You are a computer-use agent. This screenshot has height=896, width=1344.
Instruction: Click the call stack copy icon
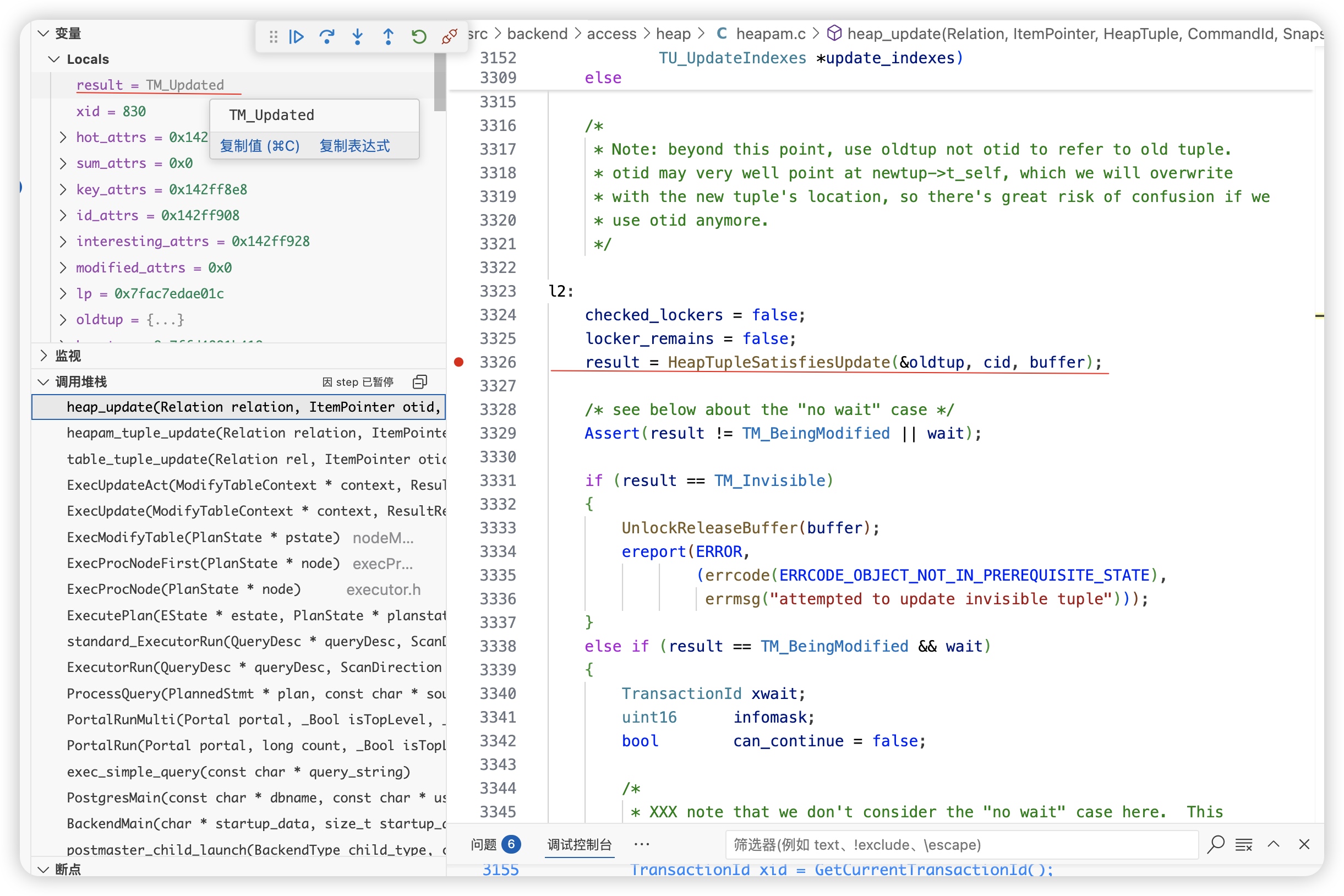[x=420, y=382]
